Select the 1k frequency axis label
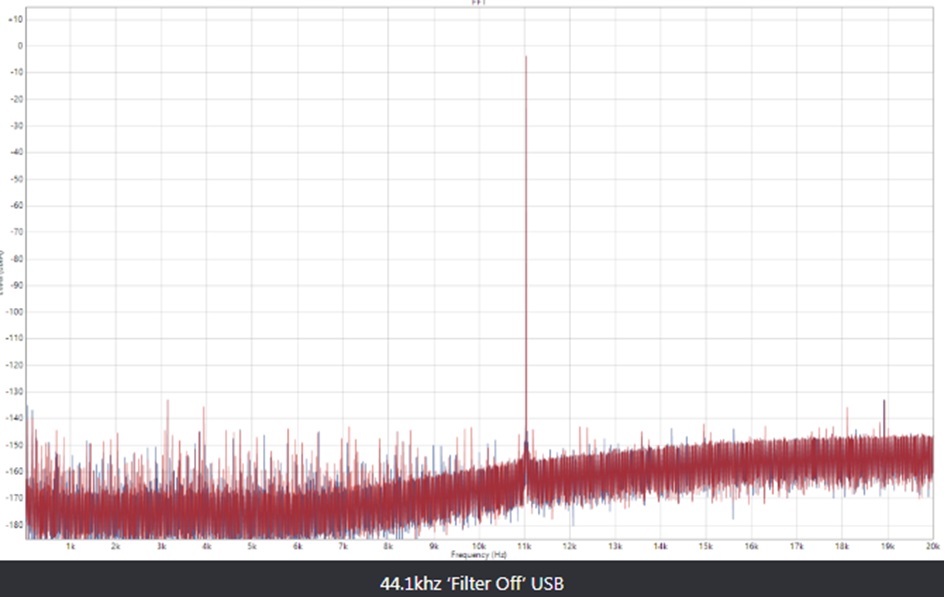 click(70, 546)
